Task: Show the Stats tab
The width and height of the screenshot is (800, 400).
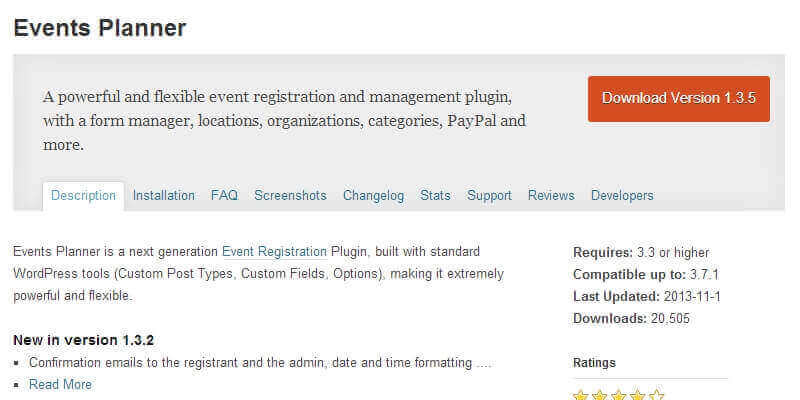Action: pos(435,195)
